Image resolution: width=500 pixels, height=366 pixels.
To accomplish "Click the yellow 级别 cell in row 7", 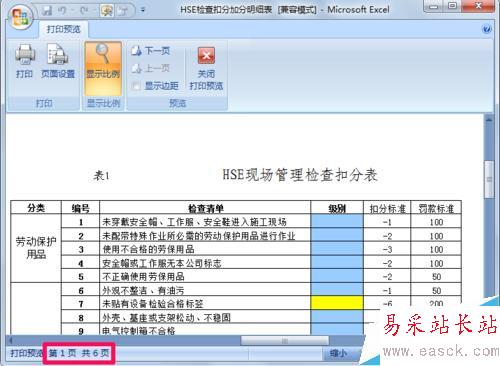I will pyautogui.click(x=337, y=303).
